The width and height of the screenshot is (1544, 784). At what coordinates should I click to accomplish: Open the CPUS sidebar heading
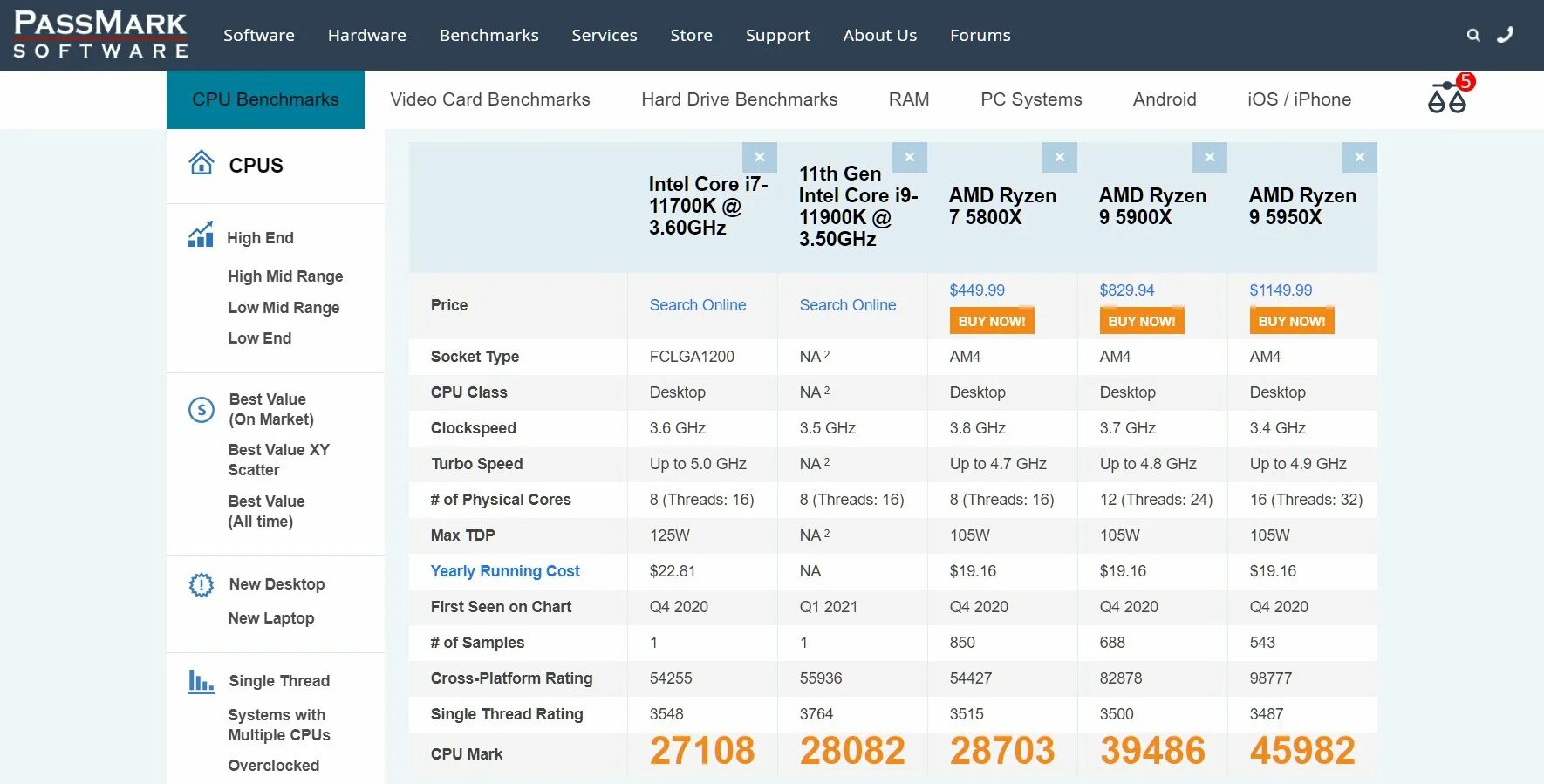coord(256,166)
